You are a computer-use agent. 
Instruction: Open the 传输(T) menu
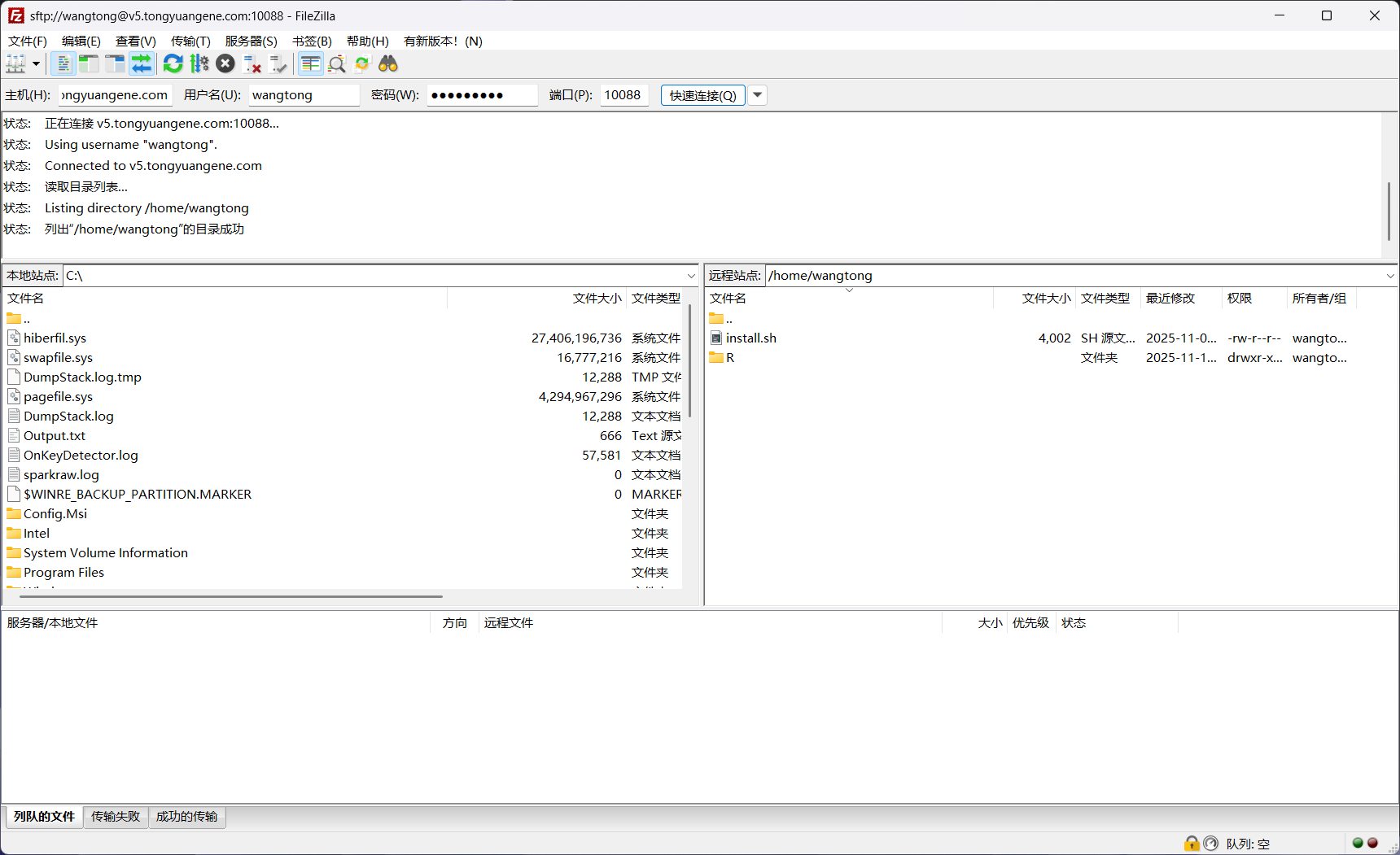[190, 41]
